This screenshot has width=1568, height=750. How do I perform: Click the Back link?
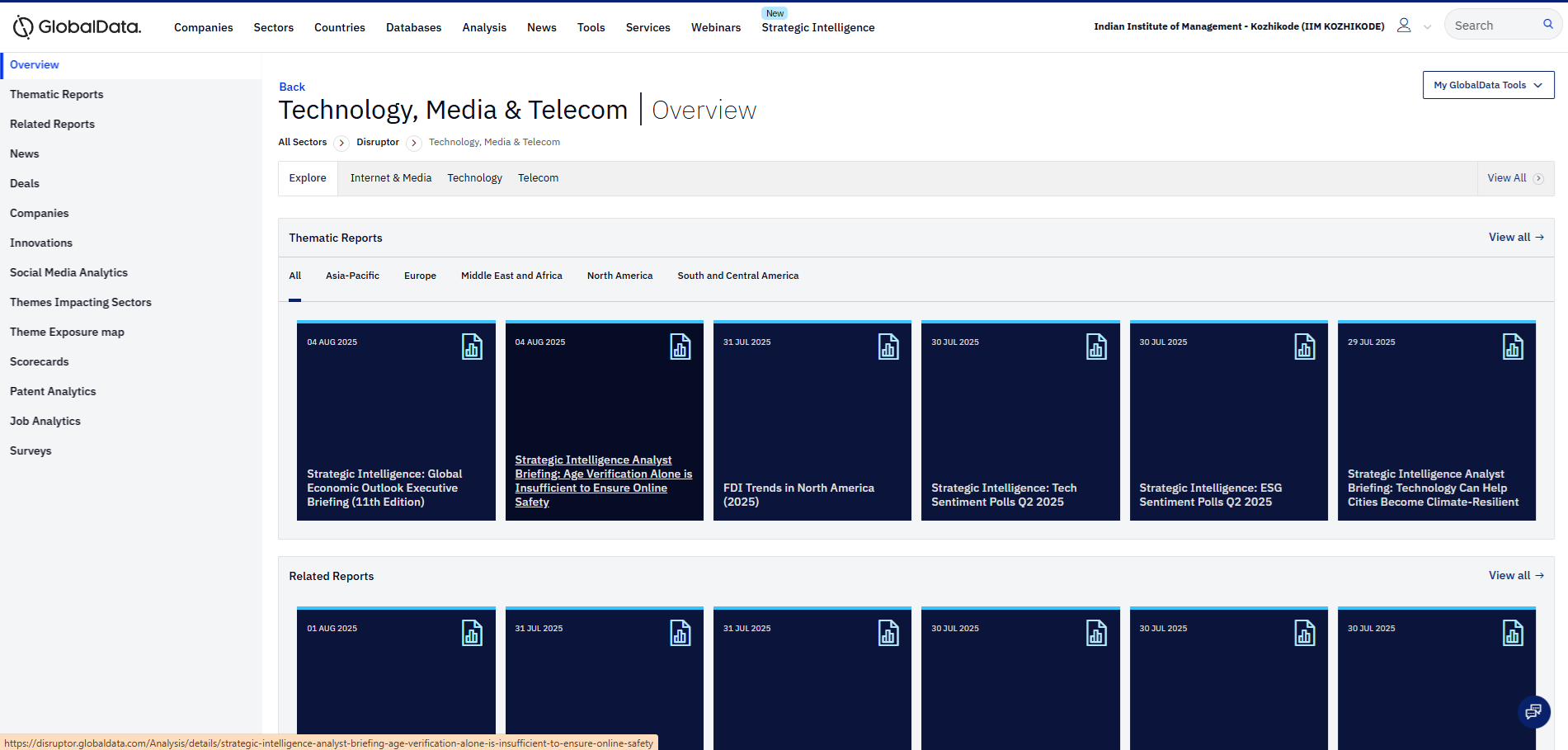coord(292,87)
